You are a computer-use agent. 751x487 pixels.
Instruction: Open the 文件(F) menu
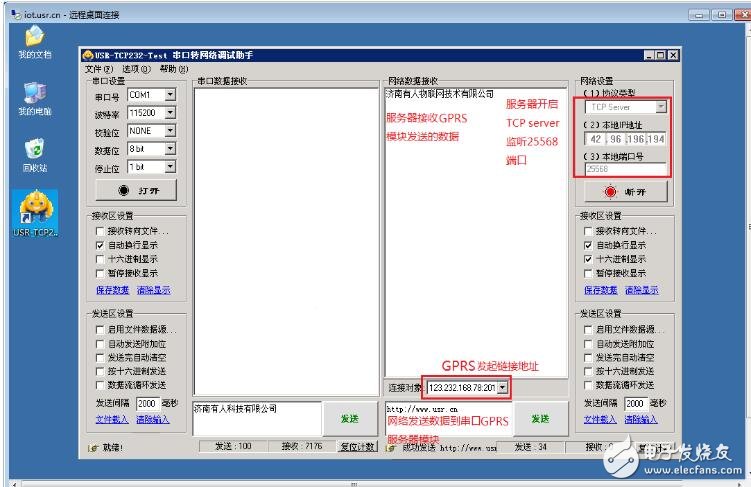pos(99,69)
